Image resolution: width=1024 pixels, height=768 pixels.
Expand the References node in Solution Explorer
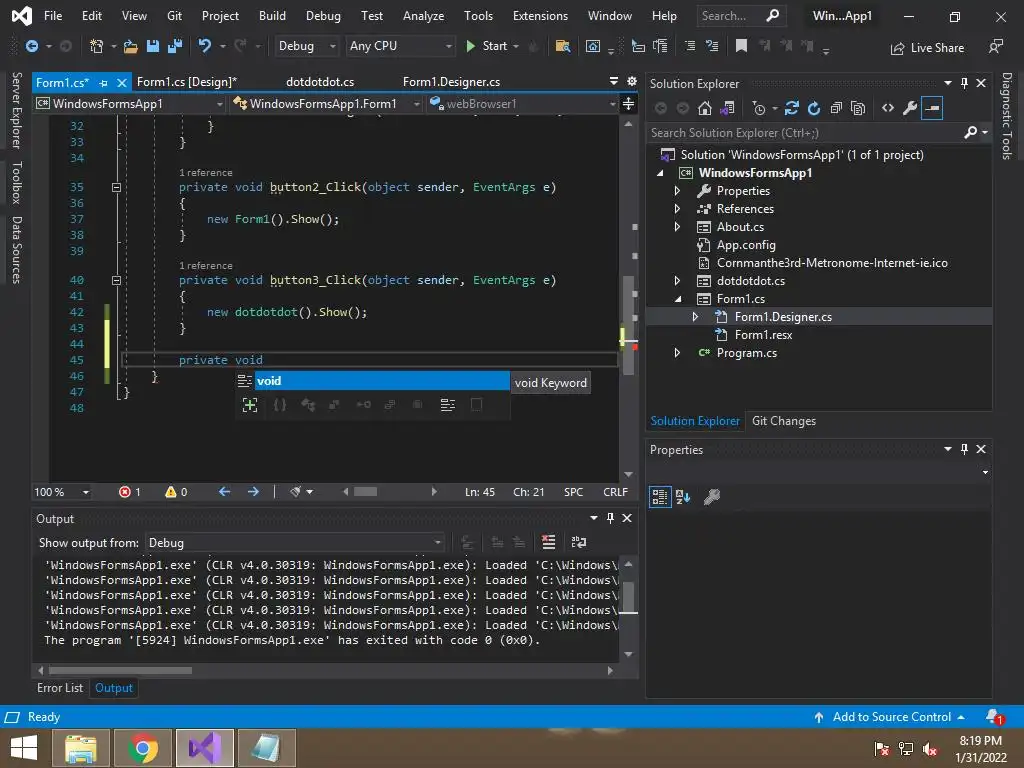(677, 209)
